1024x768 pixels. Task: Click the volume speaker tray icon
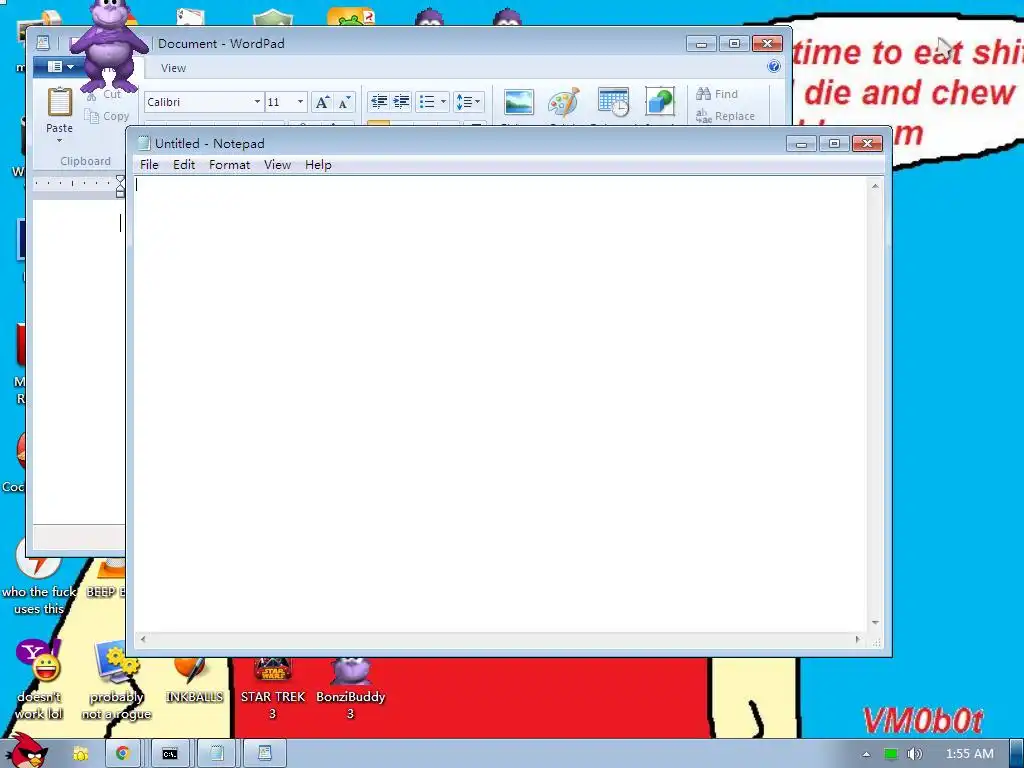click(x=915, y=754)
